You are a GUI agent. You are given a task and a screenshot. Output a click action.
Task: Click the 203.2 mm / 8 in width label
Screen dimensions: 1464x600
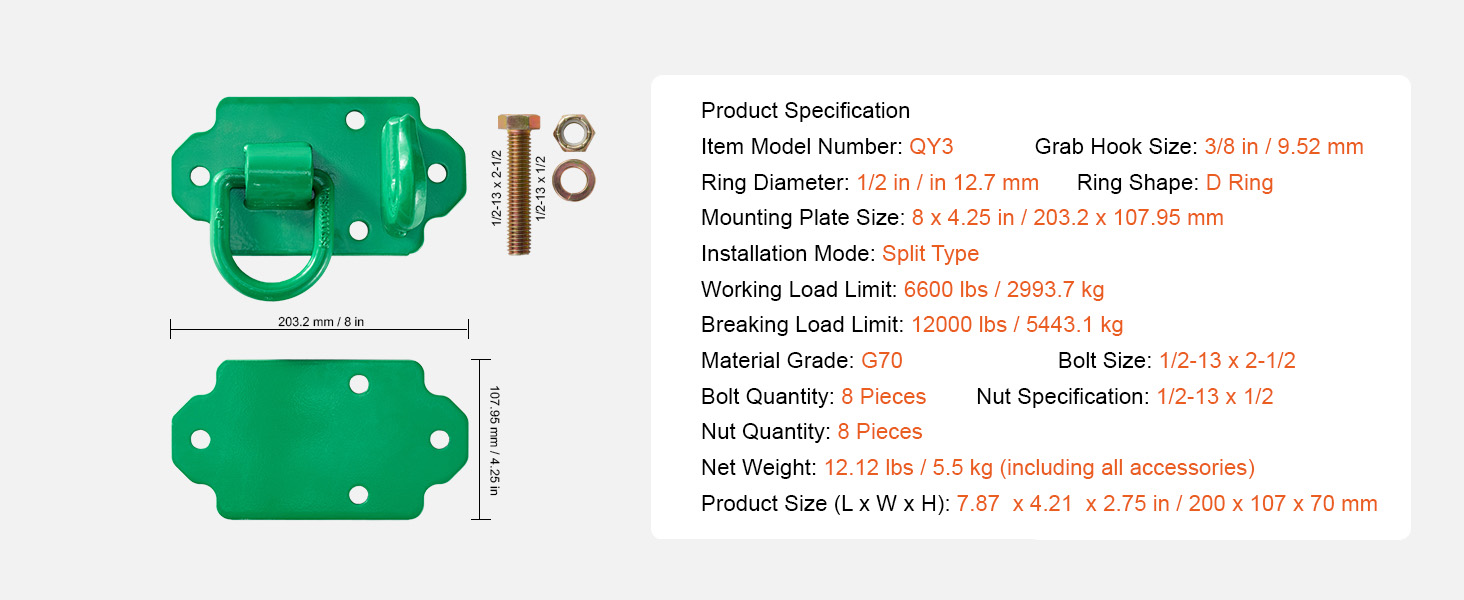tap(320, 322)
